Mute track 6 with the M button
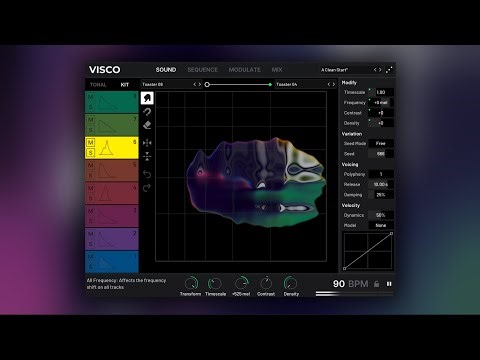 [90, 143]
